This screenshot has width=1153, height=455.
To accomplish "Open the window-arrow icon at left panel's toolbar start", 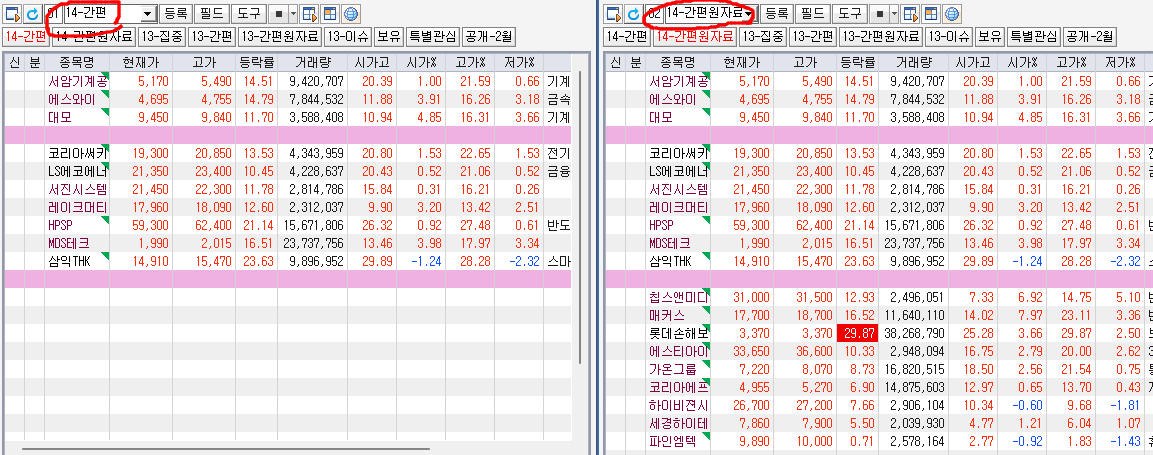I will click(13, 13).
